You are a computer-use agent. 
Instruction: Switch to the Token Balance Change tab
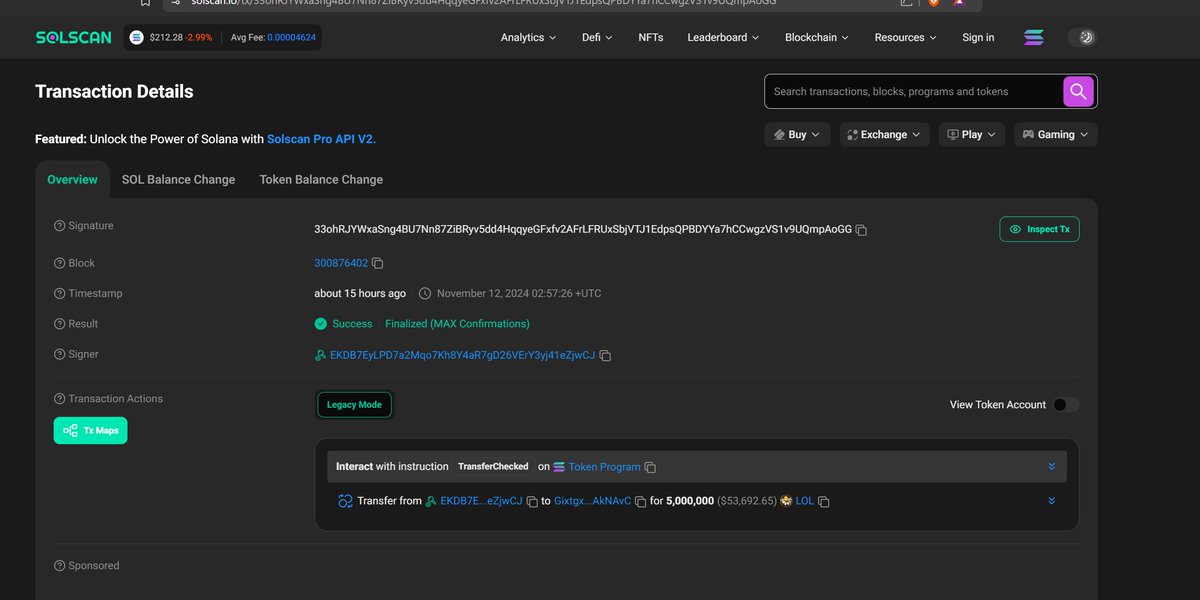[x=321, y=180]
